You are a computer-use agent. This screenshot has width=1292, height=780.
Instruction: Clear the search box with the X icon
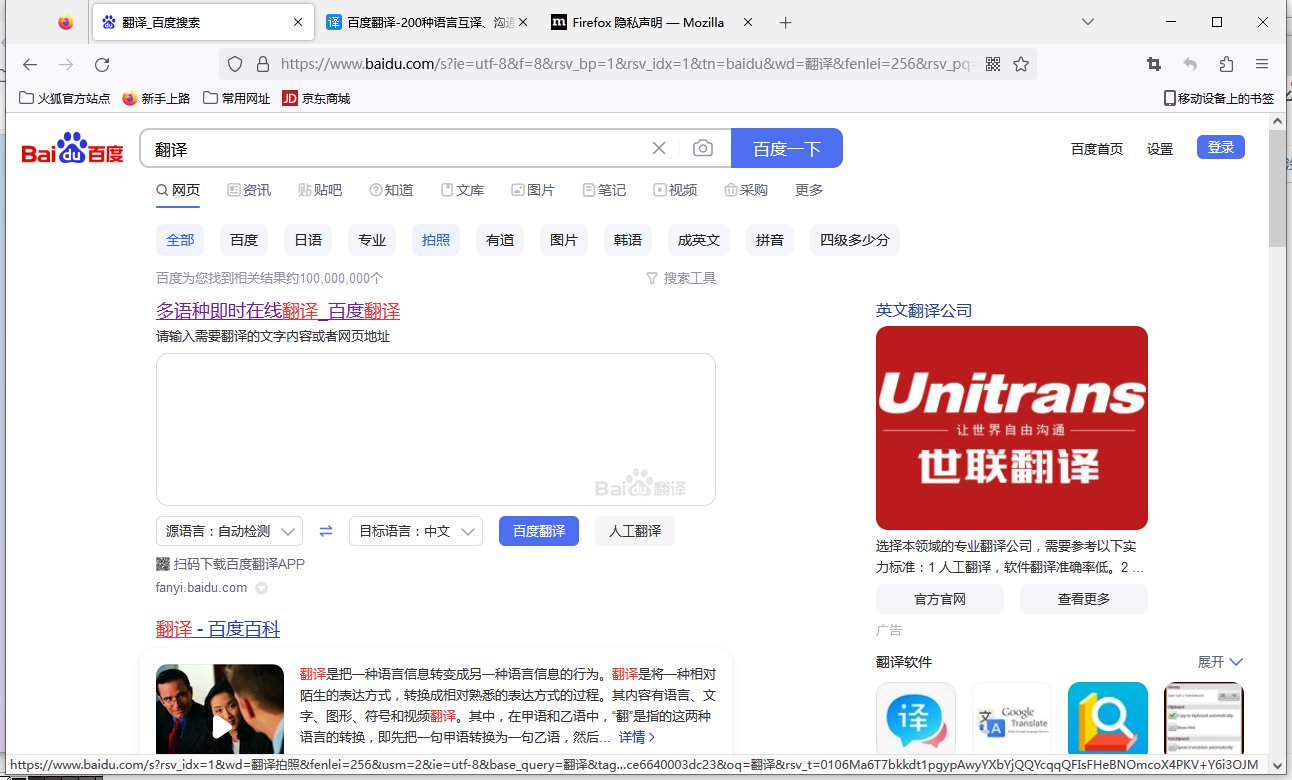(x=659, y=148)
